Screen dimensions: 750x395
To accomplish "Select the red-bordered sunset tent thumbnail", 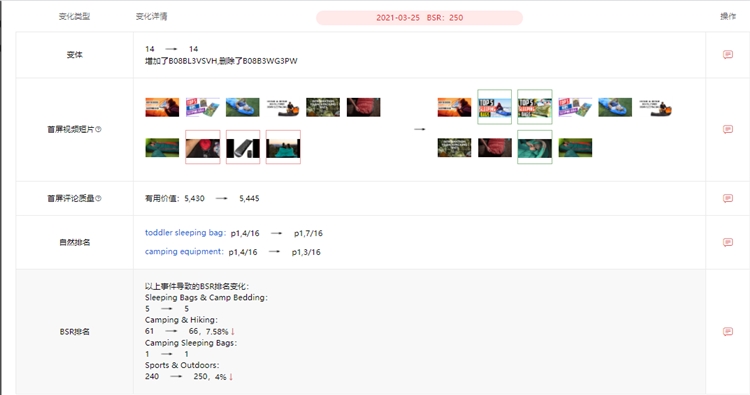I will [283, 147].
